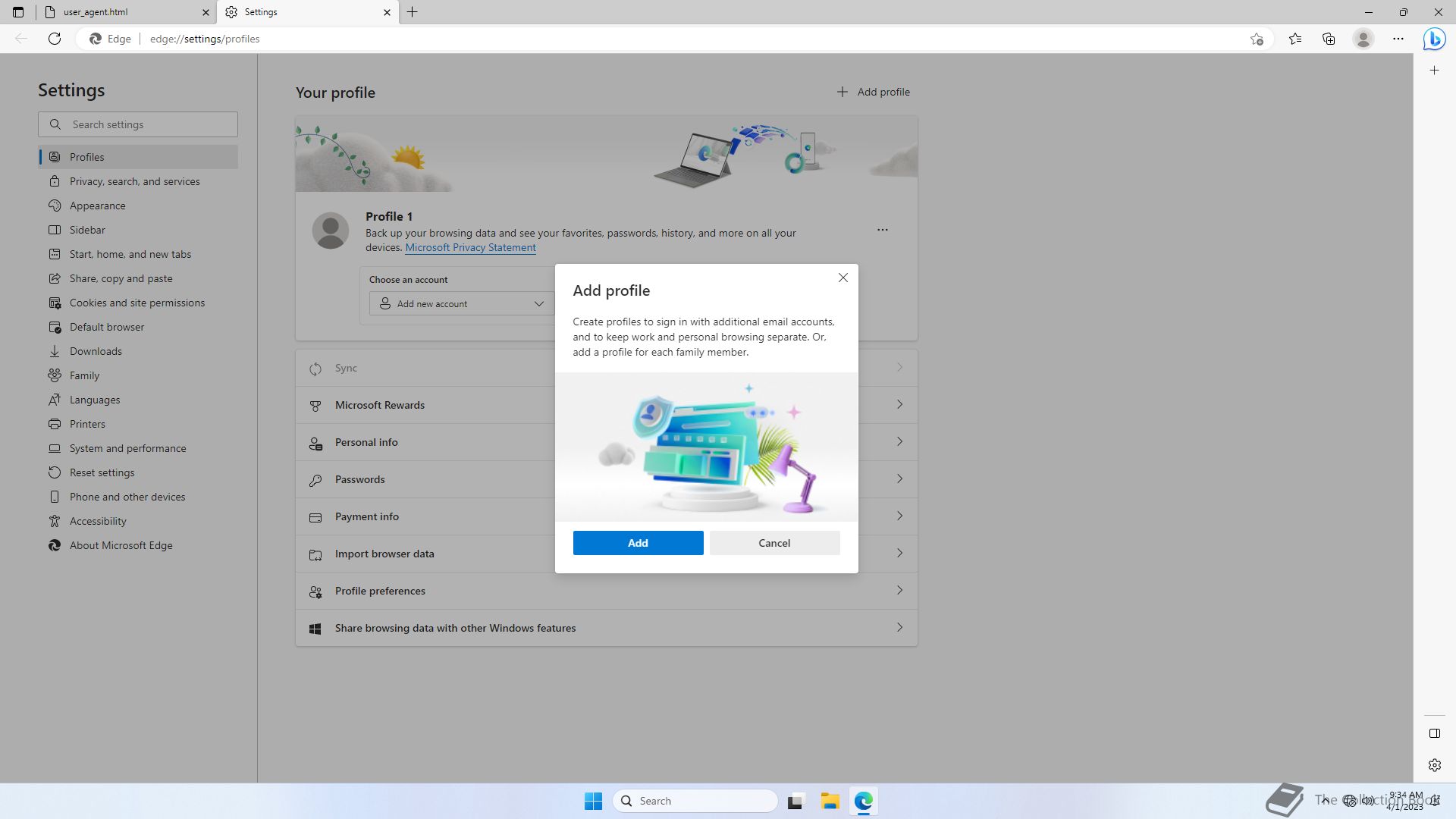Expand Profile preferences row chevron
Viewport: 1456px width, 819px height.
pos(899,591)
